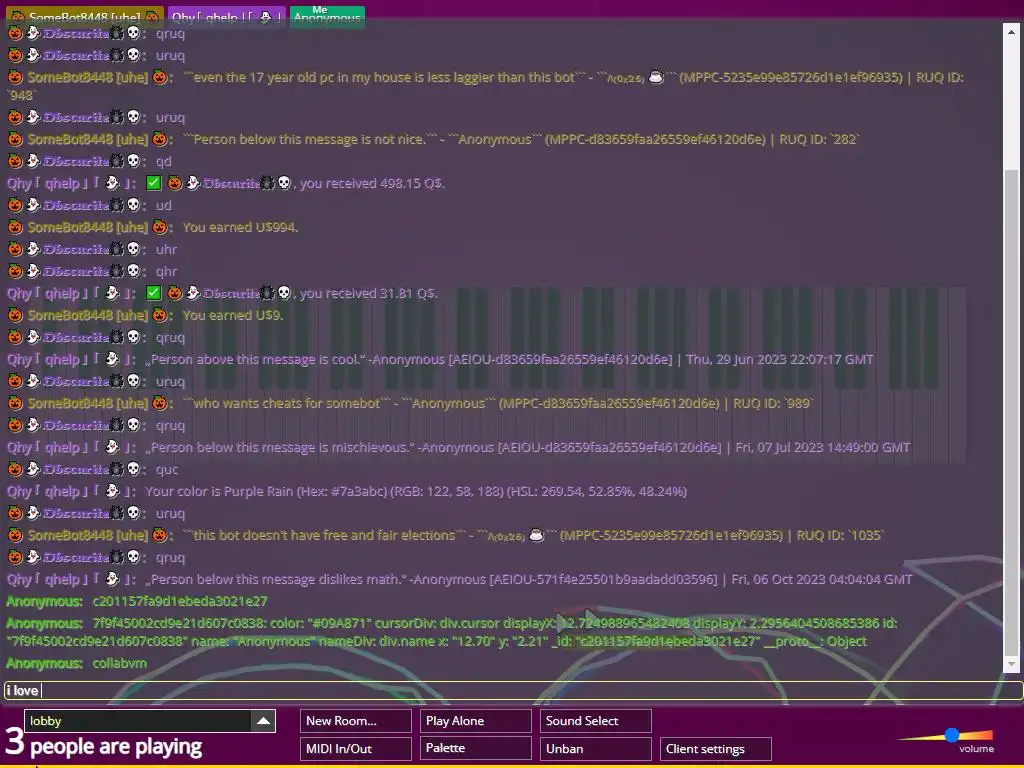
Task: Click the 'qhr' chat message
Action: tap(167, 272)
